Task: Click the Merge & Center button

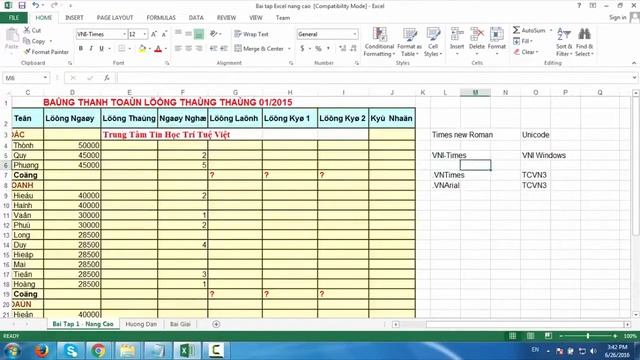Action: click(259, 49)
